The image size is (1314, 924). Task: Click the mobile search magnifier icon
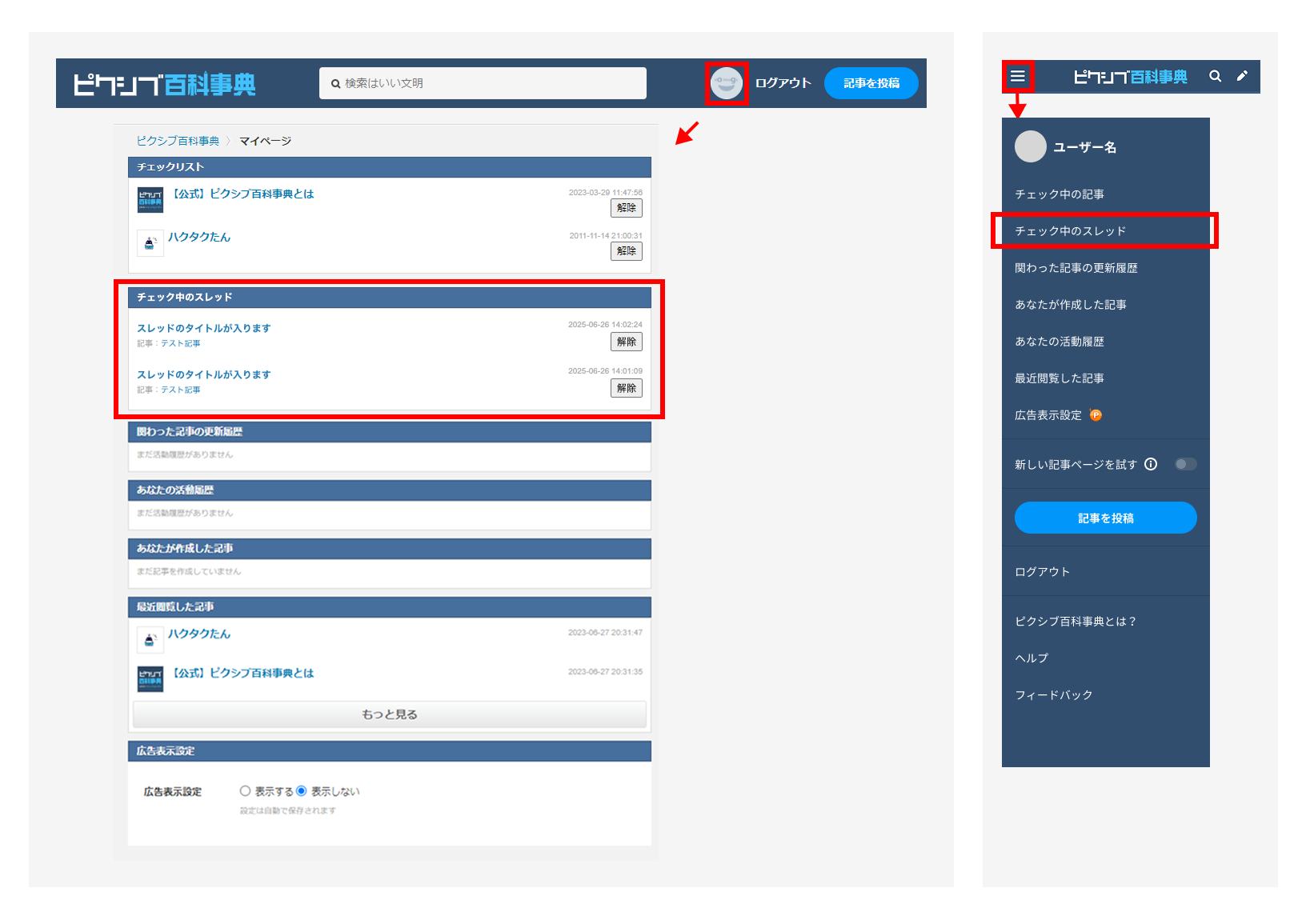click(x=1215, y=76)
